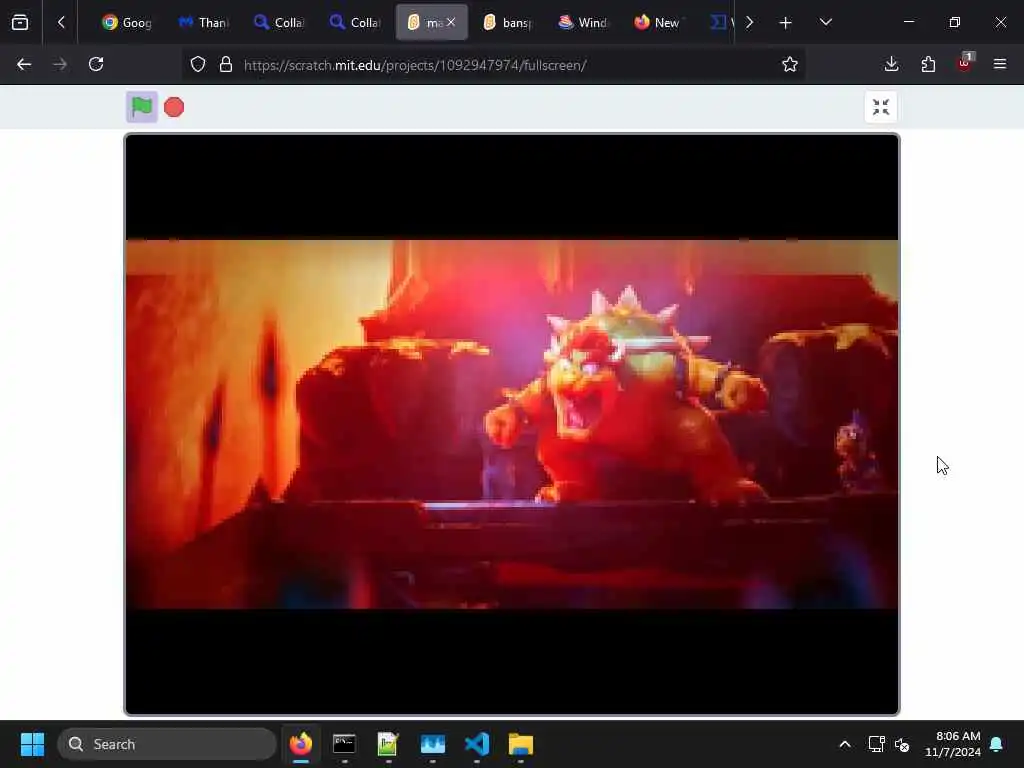Exit fullscreen mode using the collapse icon
This screenshot has width=1024, height=768.
pyautogui.click(x=880, y=107)
